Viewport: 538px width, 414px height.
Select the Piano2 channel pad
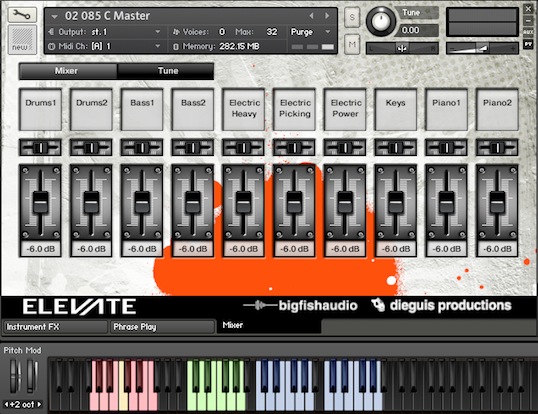point(497,109)
